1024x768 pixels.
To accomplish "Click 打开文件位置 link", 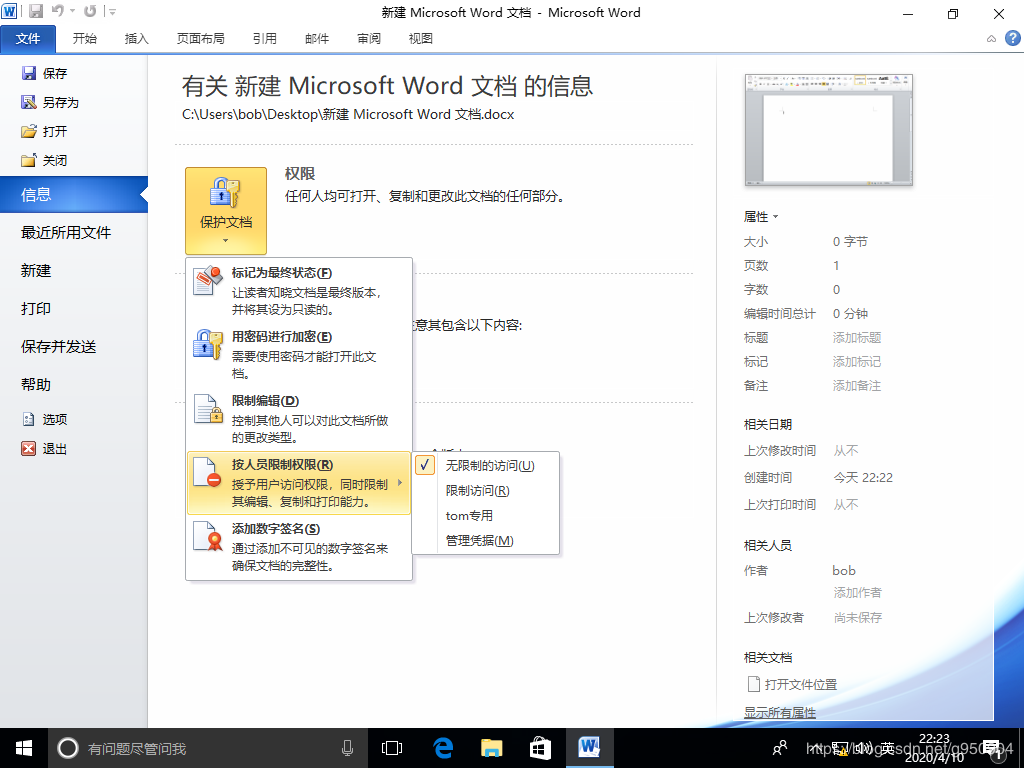I will (792, 684).
